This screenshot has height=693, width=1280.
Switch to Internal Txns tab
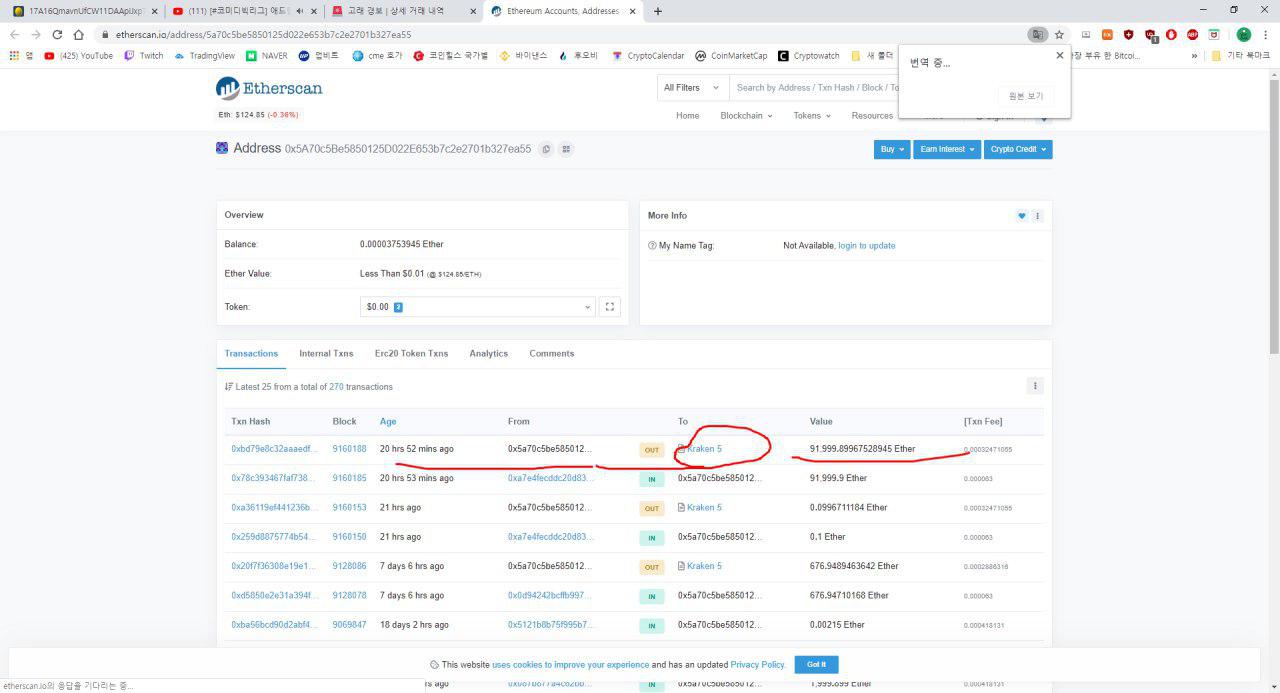pos(326,354)
